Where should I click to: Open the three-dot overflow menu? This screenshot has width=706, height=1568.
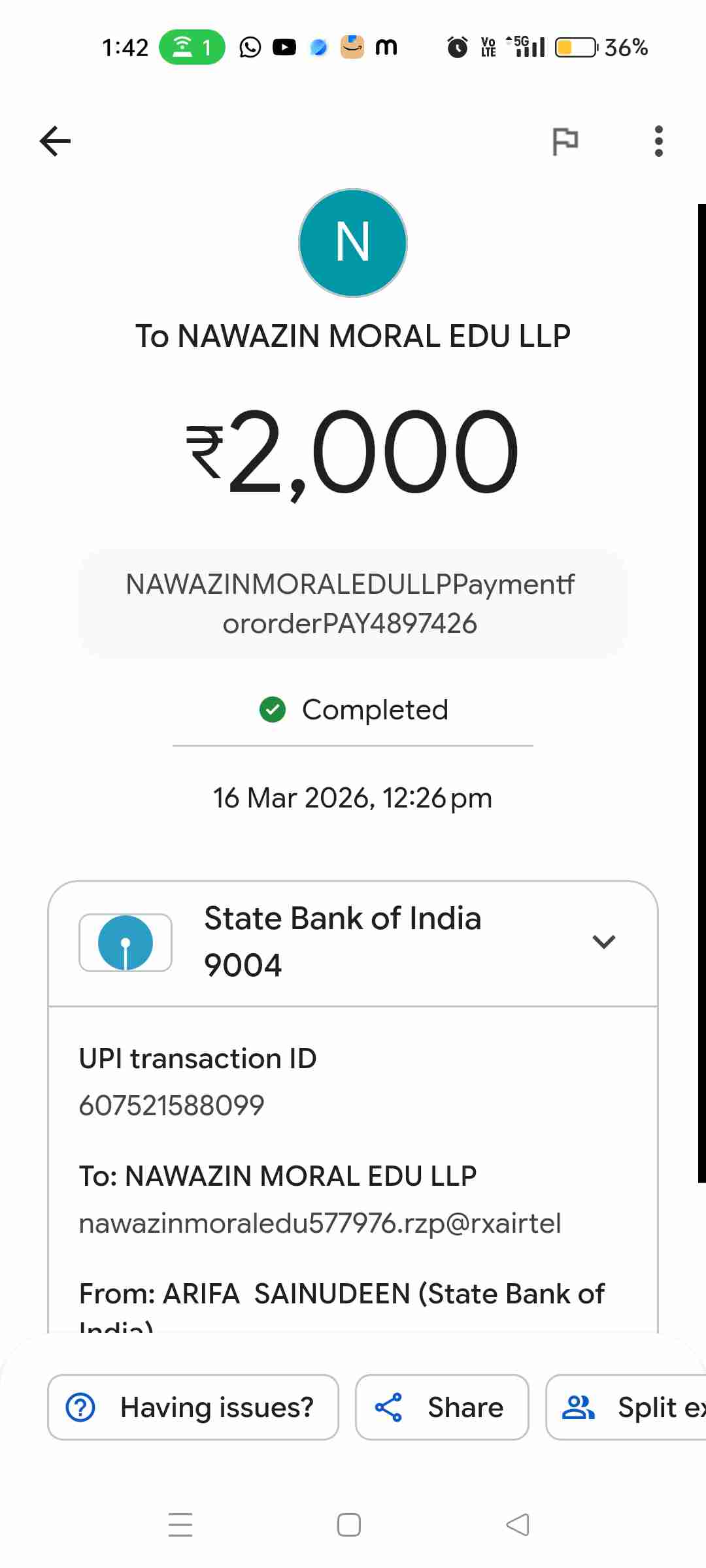tap(658, 141)
